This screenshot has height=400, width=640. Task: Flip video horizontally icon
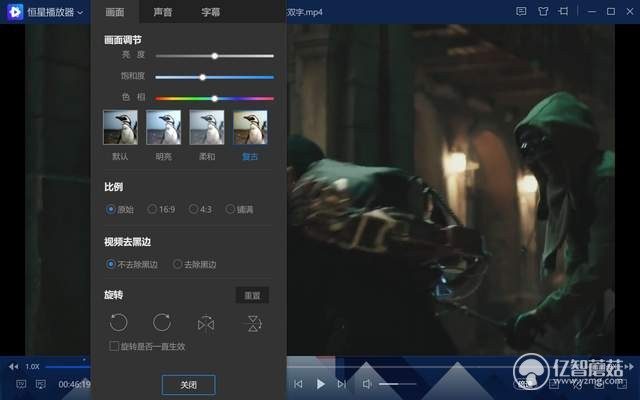[206, 324]
